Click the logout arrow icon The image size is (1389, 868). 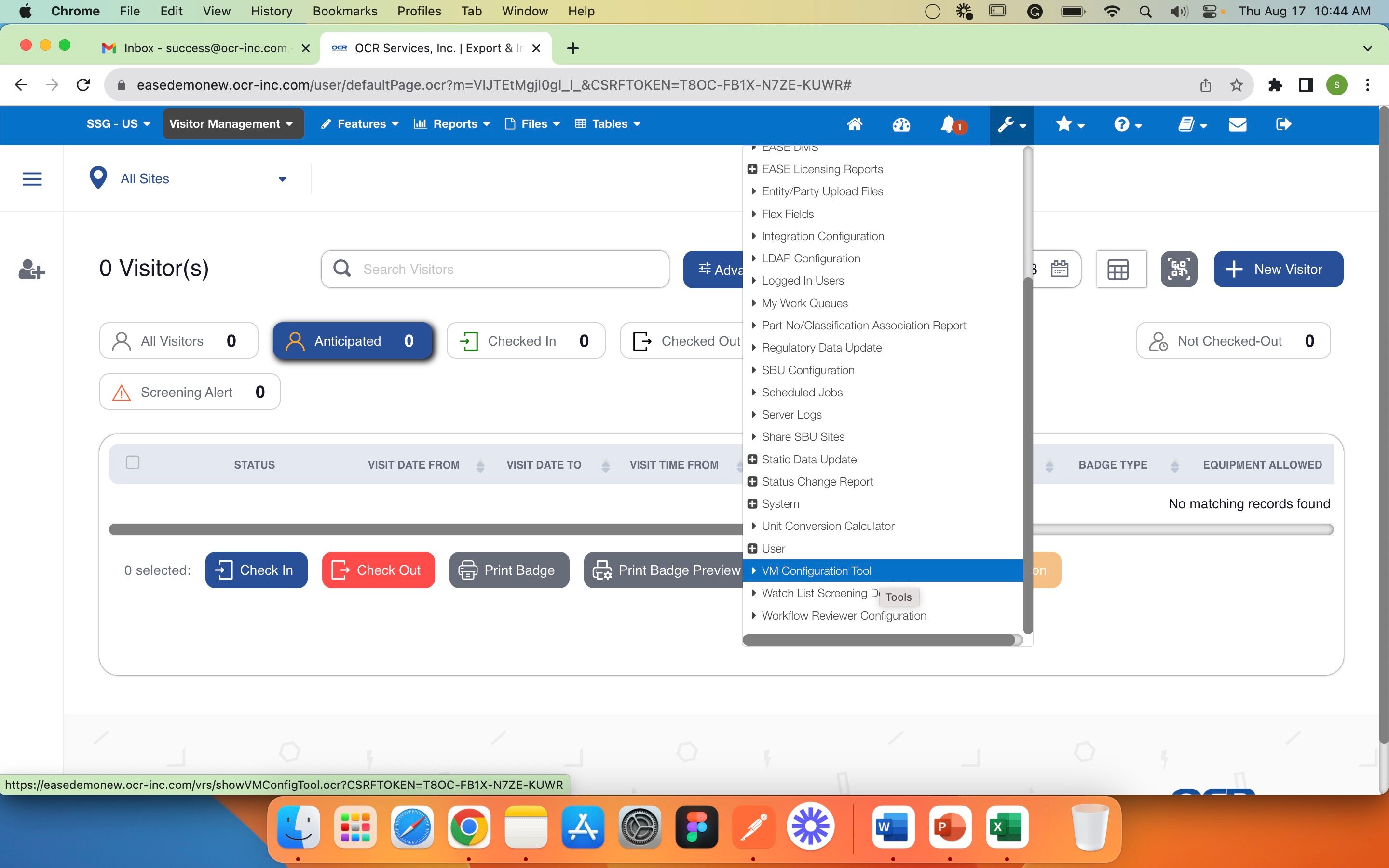tap(1283, 124)
